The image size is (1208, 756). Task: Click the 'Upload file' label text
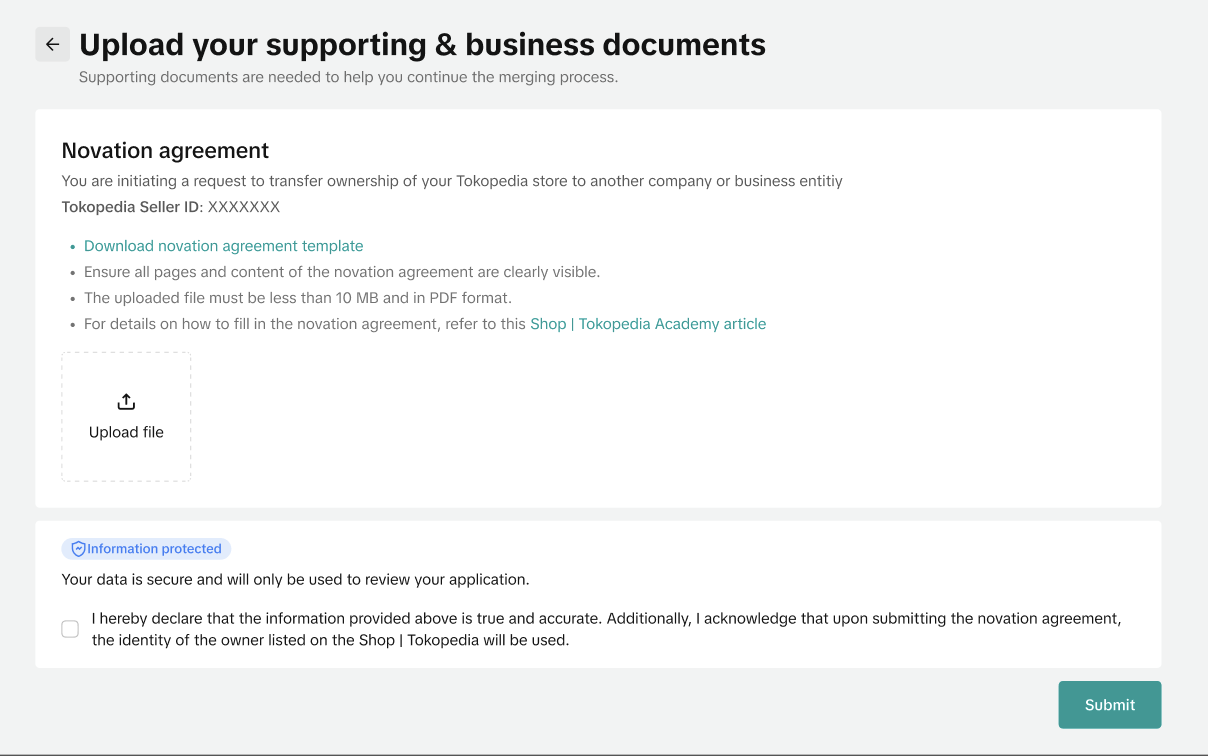[126, 432]
